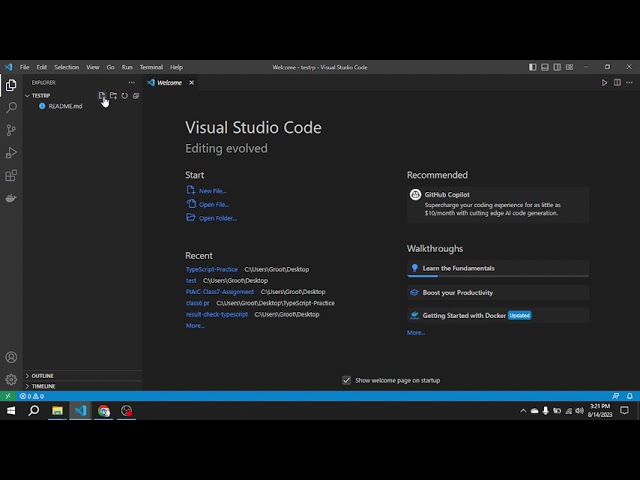
Task: Open Windows Start menu
Action: click(x=11, y=411)
